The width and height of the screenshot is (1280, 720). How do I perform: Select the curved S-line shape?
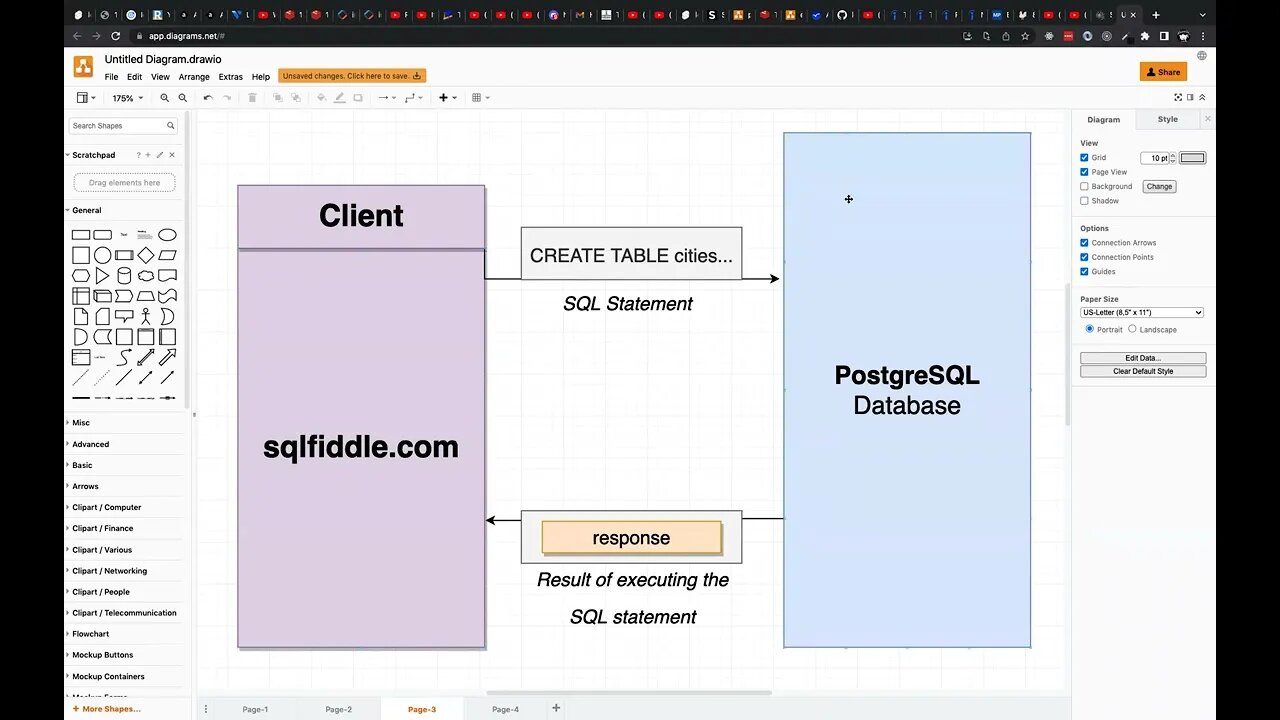click(x=124, y=357)
